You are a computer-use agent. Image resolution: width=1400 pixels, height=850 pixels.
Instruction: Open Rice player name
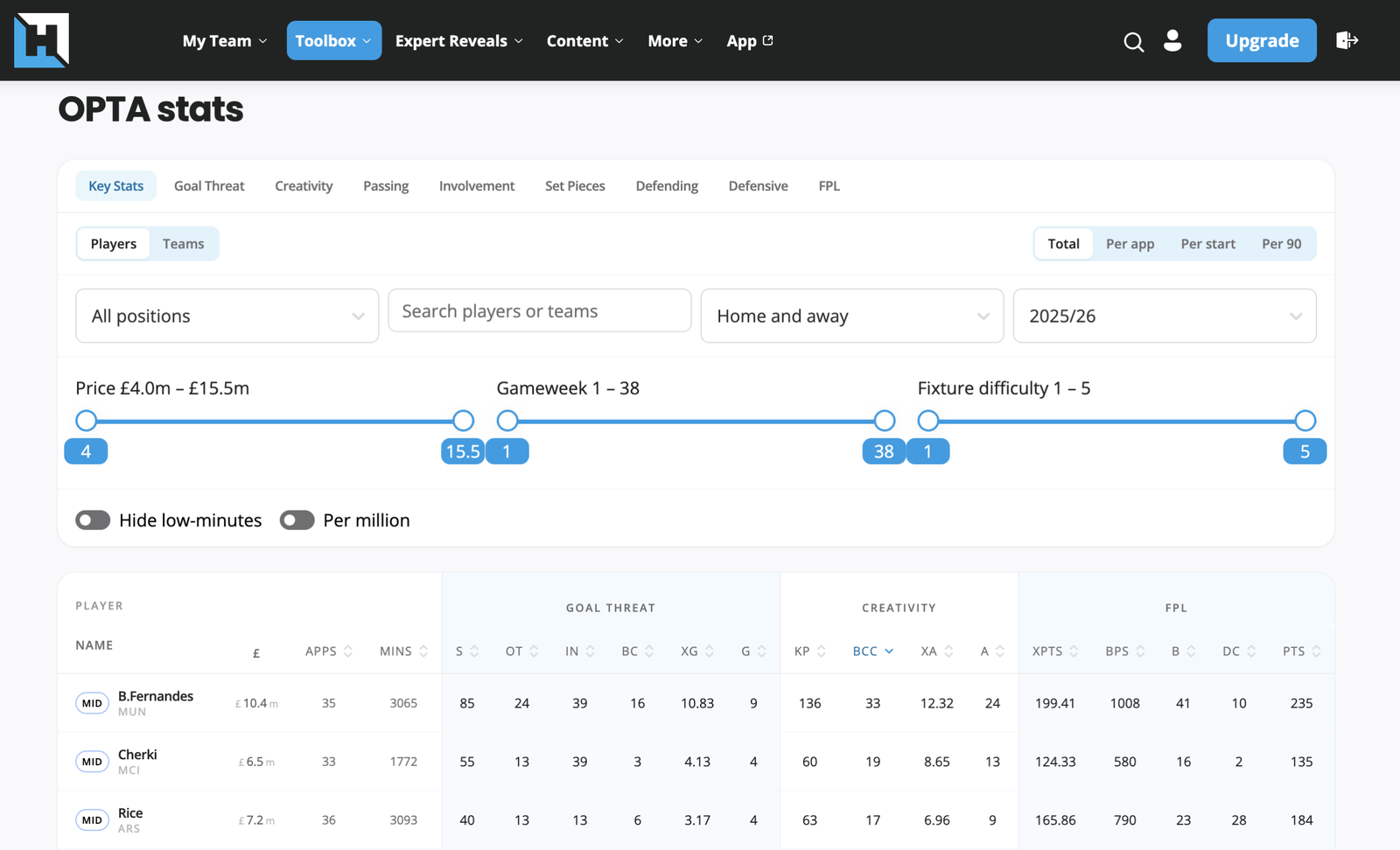click(x=130, y=813)
